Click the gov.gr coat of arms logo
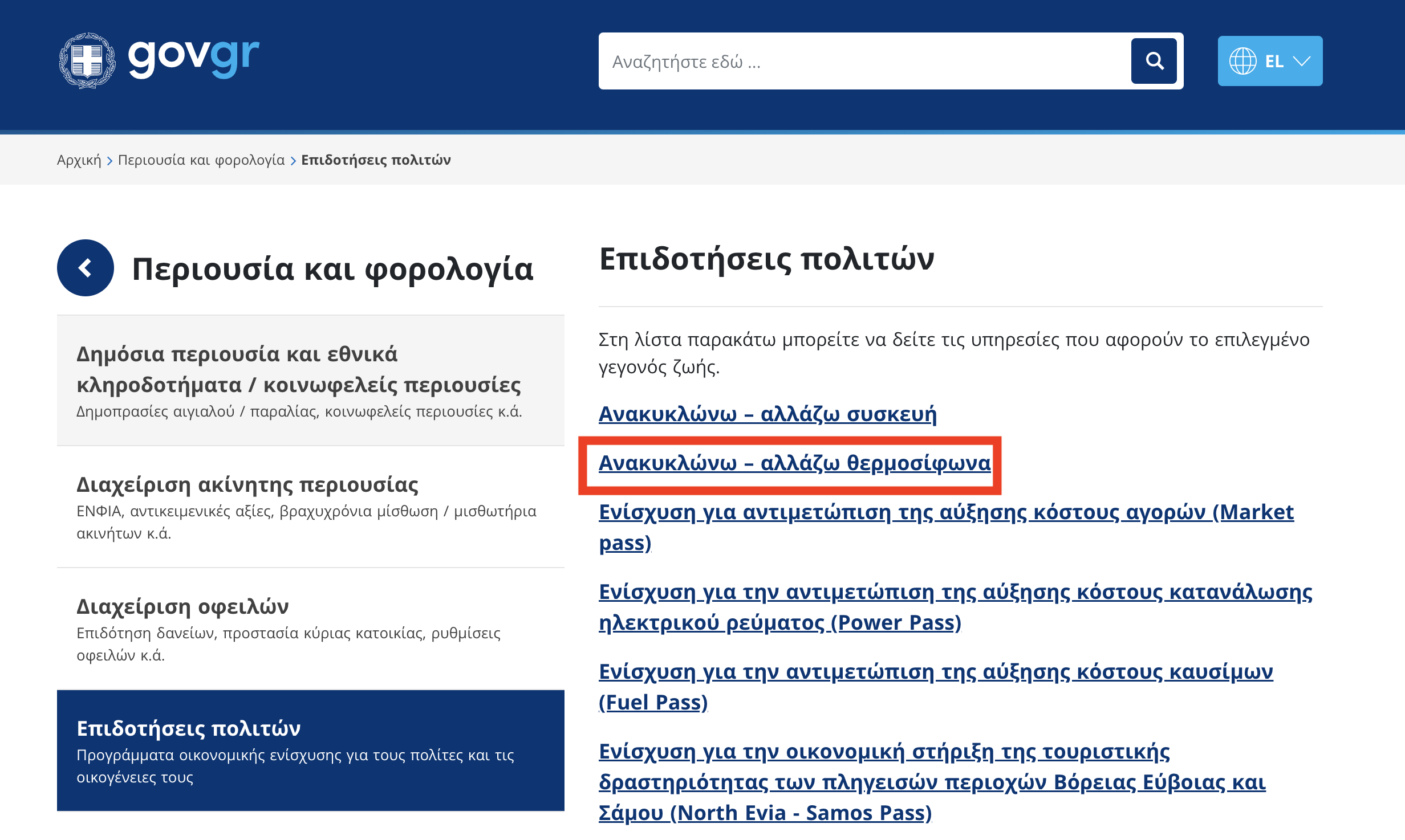Image resolution: width=1405 pixels, height=840 pixels. 87,60
